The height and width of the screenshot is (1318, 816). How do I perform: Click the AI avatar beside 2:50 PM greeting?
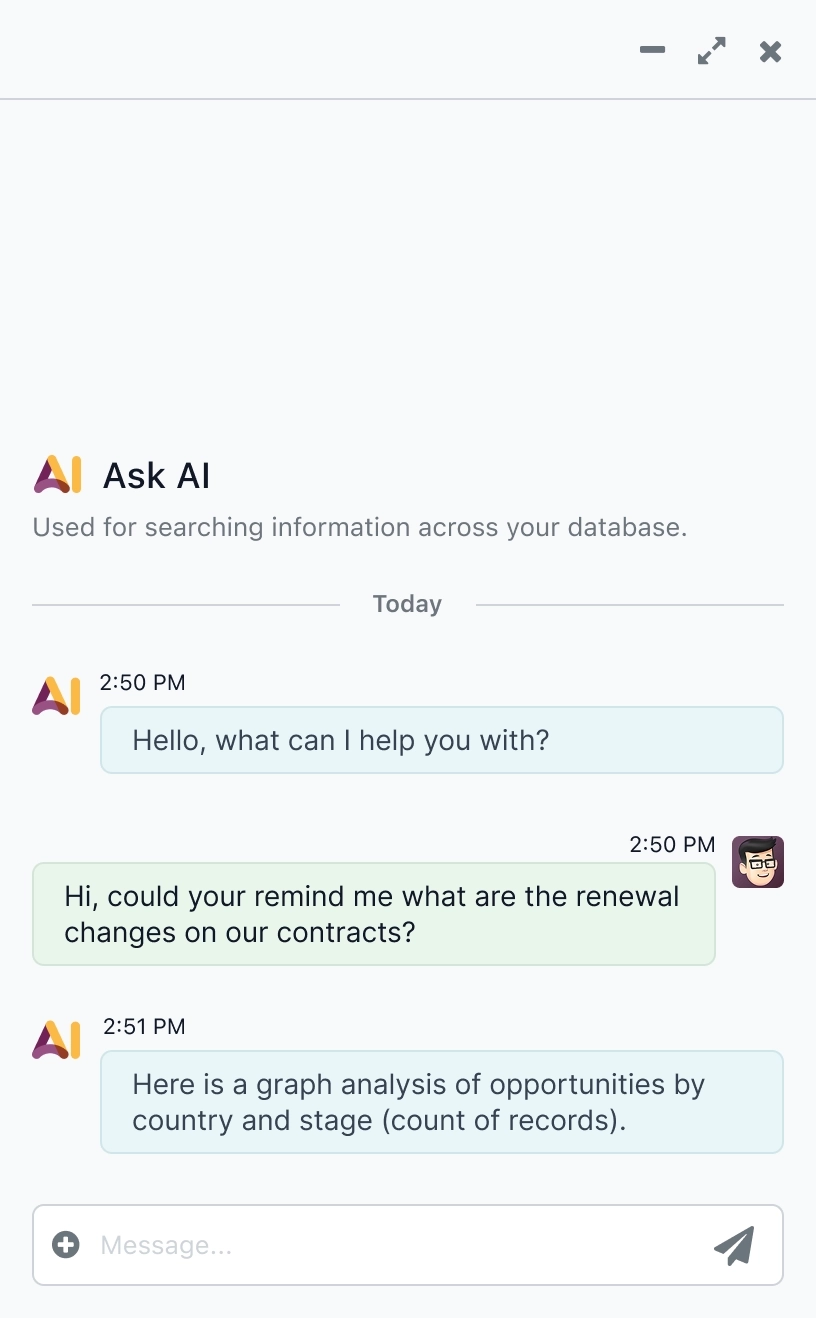(57, 696)
